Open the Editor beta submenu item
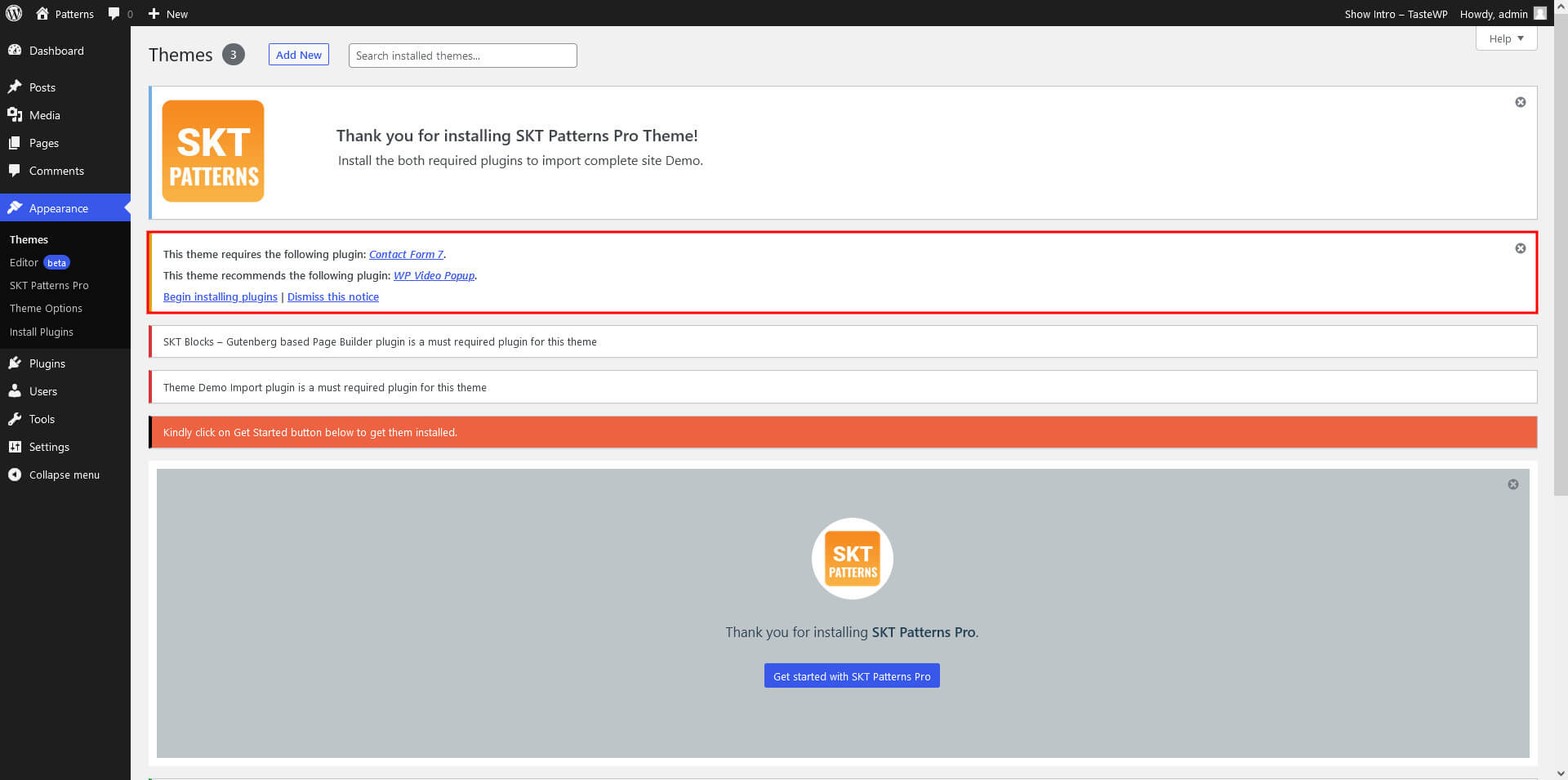 pos(39,262)
